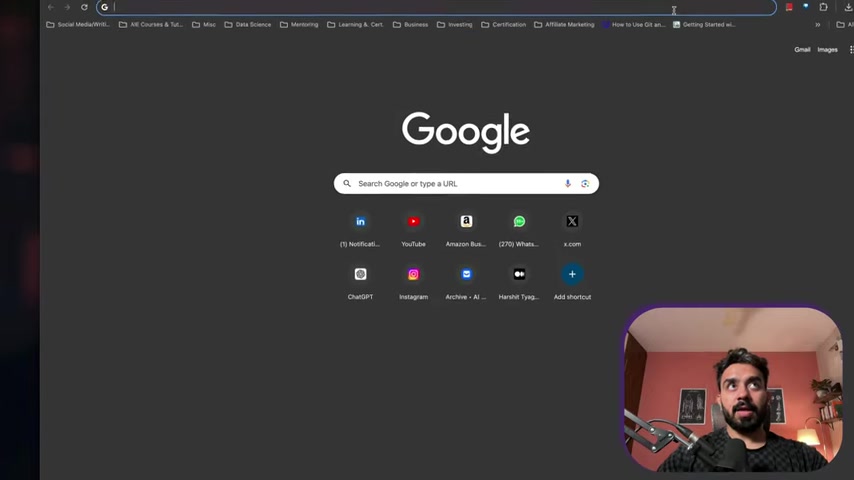Open the Data Science bookmarks folder
The width and height of the screenshot is (854, 480).
pos(247,25)
